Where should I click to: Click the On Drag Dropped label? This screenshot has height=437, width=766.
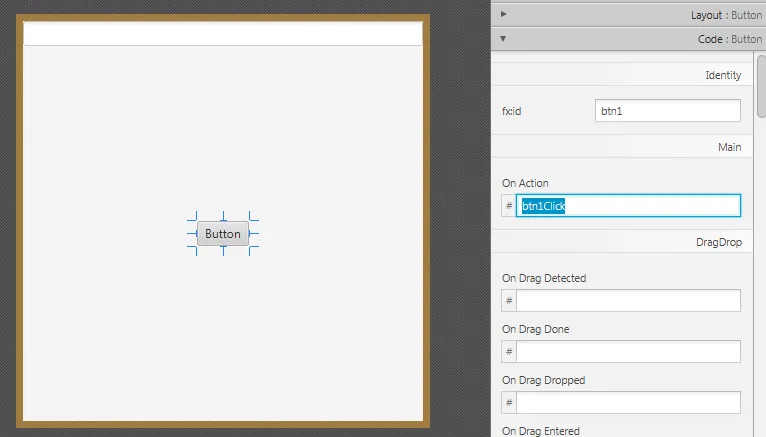tap(543, 380)
